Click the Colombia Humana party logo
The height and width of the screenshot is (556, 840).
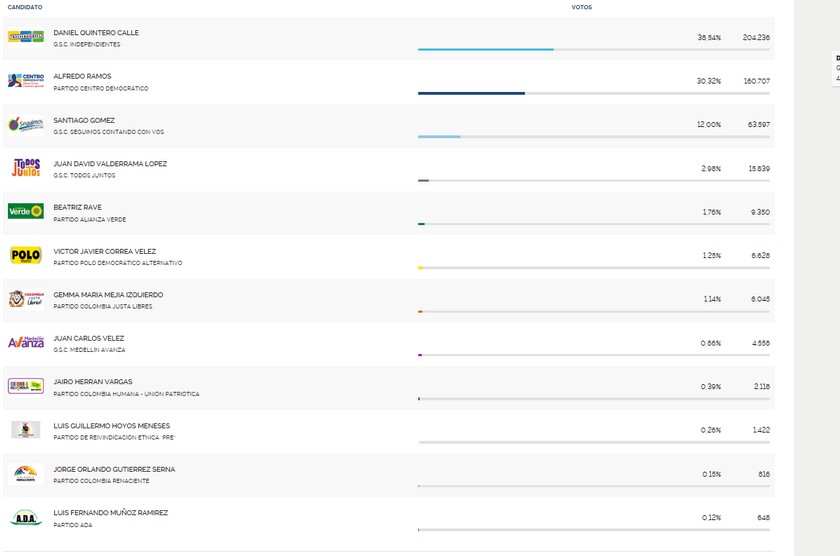pyautogui.click(x=25, y=386)
